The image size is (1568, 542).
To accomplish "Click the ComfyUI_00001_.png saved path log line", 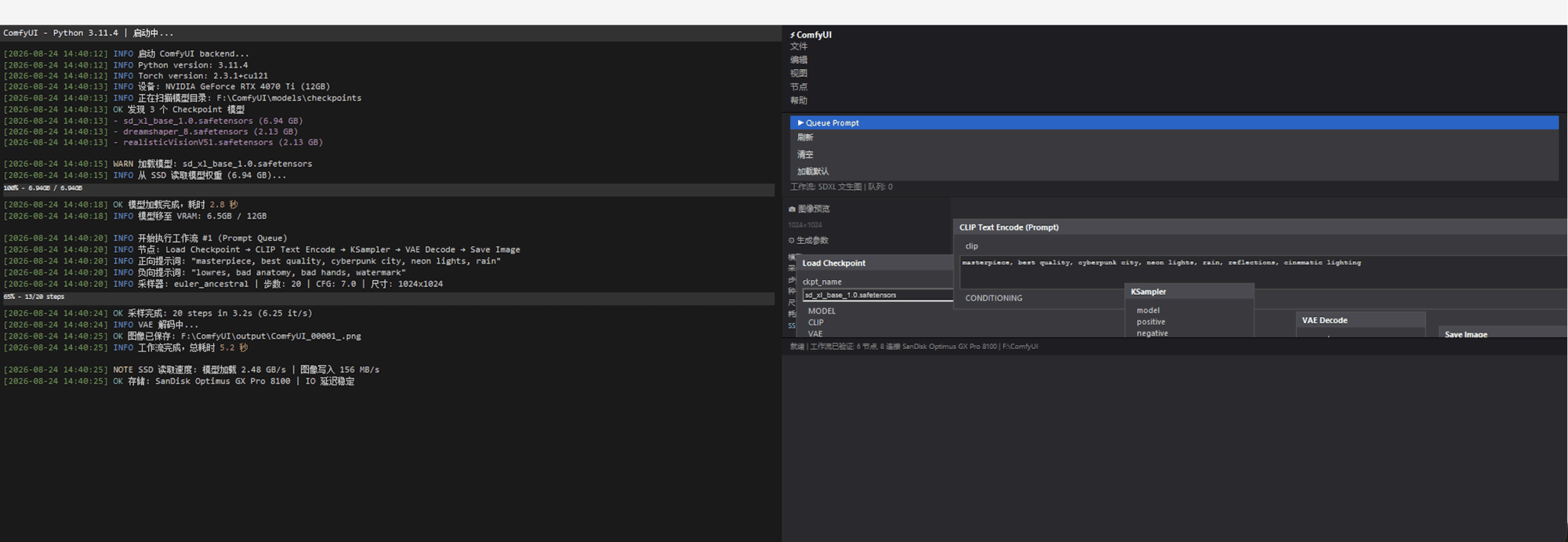I will [x=182, y=336].
